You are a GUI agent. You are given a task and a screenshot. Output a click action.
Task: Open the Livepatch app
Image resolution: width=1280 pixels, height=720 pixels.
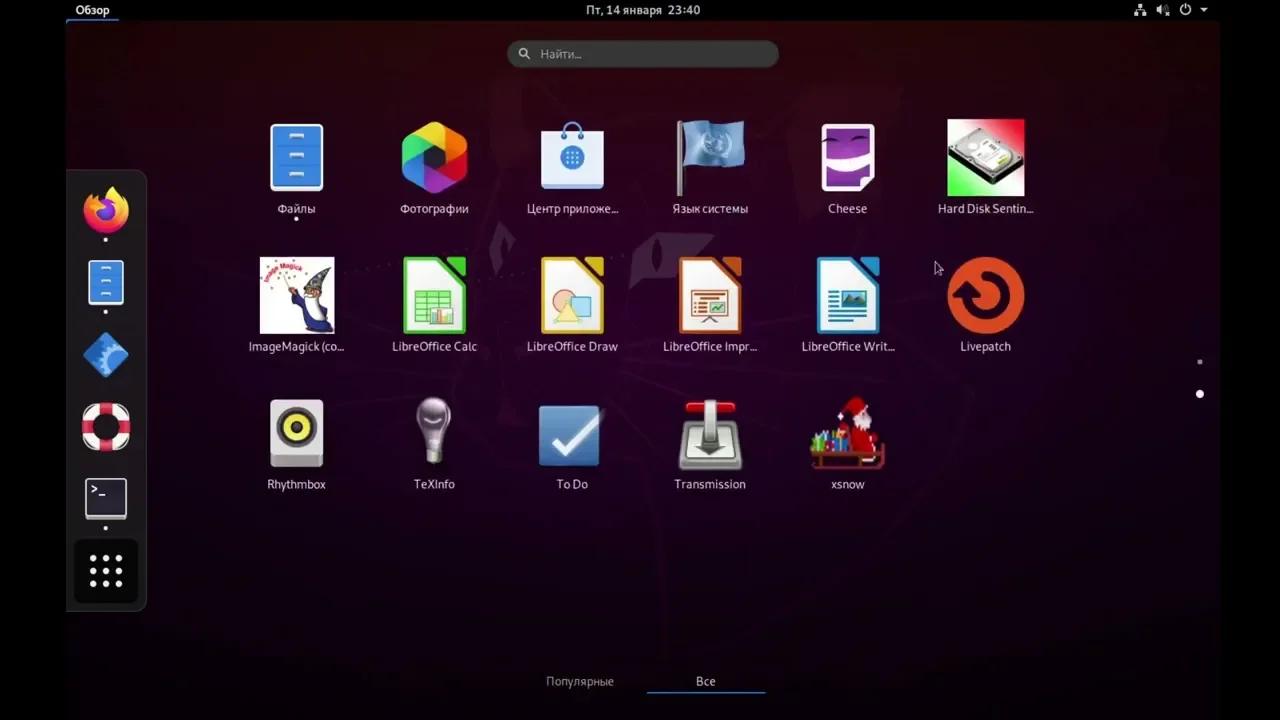pos(985,295)
